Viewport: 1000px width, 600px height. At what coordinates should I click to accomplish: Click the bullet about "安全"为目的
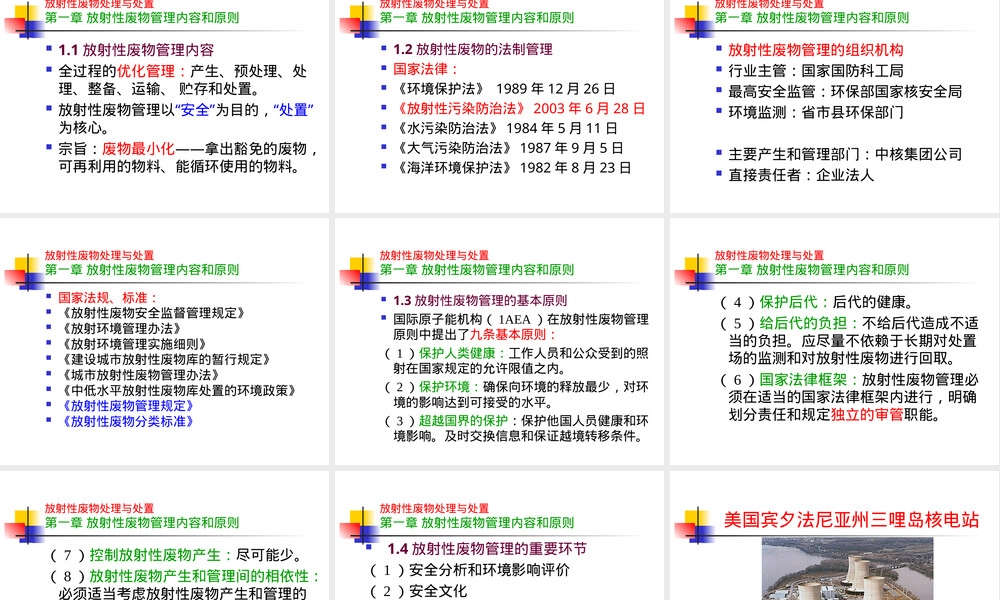coord(186,119)
